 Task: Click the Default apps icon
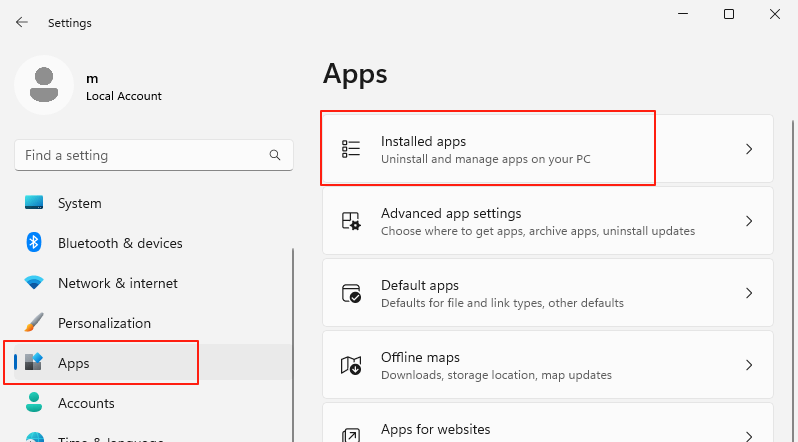[351, 293]
